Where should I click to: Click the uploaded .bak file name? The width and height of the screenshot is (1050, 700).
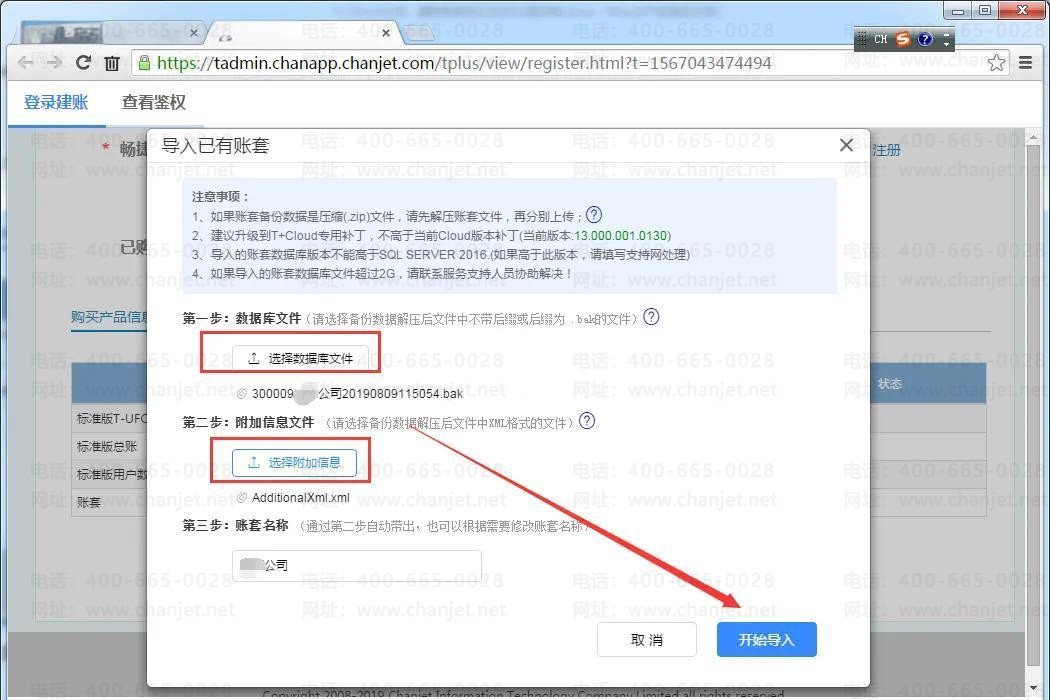coord(357,394)
